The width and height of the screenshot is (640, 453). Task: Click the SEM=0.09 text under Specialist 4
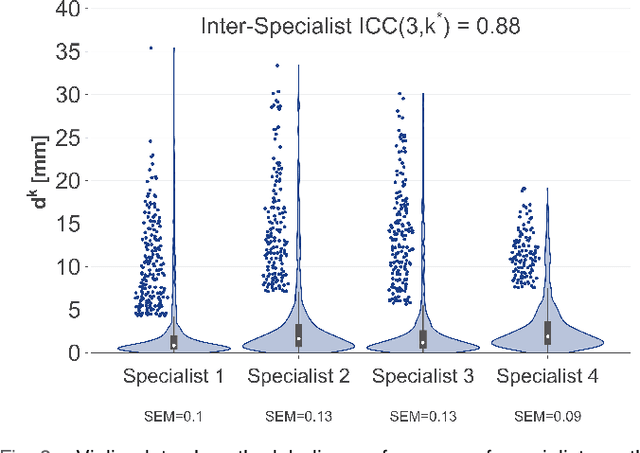point(547,415)
